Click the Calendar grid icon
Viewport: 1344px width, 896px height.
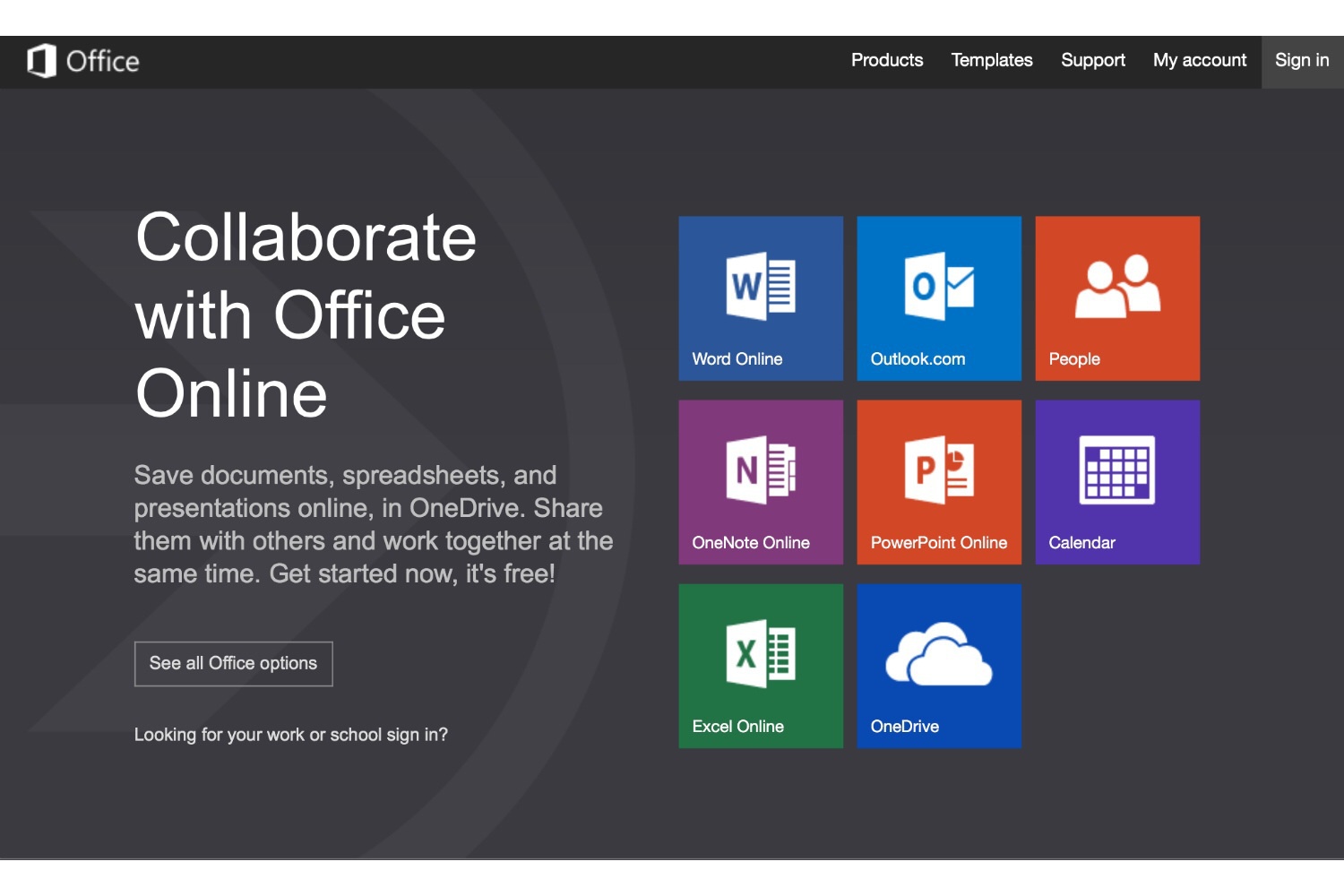(x=1116, y=470)
